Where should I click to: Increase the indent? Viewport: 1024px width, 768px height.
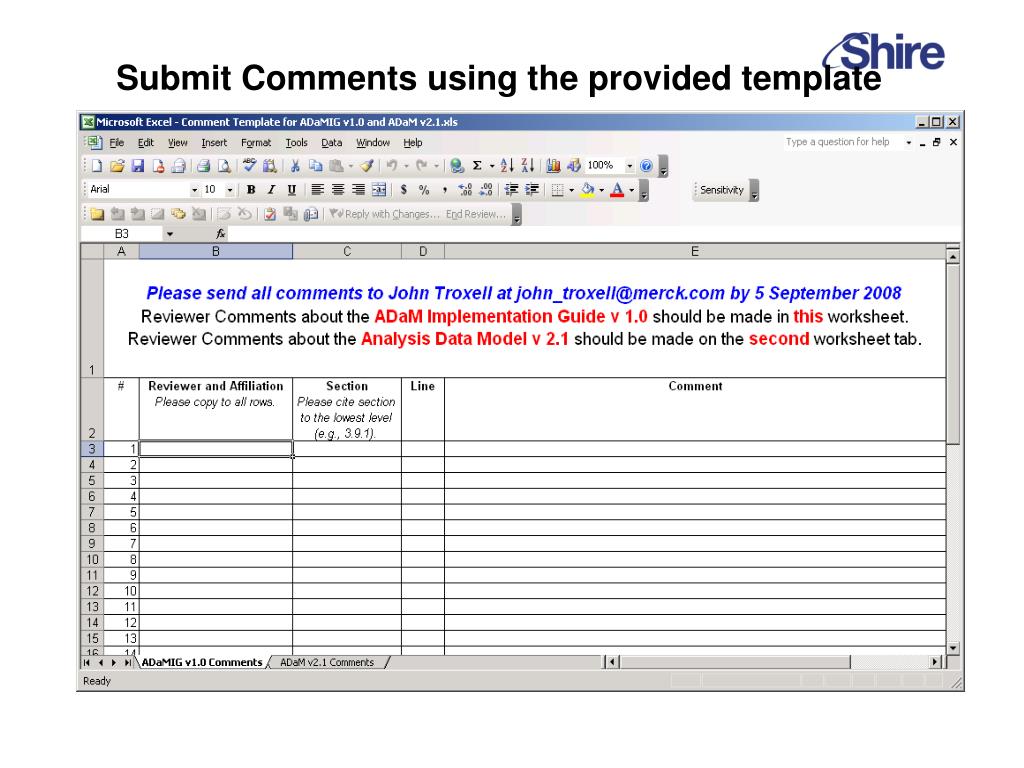pyautogui.click(x=532, y=190)
